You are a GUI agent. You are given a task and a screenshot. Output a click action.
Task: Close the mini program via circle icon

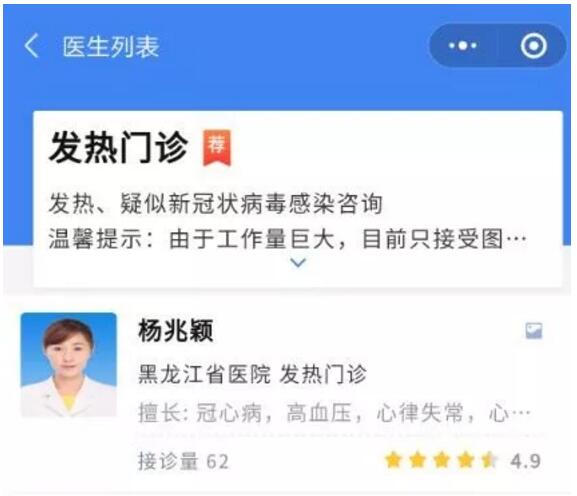coord(534,46)
